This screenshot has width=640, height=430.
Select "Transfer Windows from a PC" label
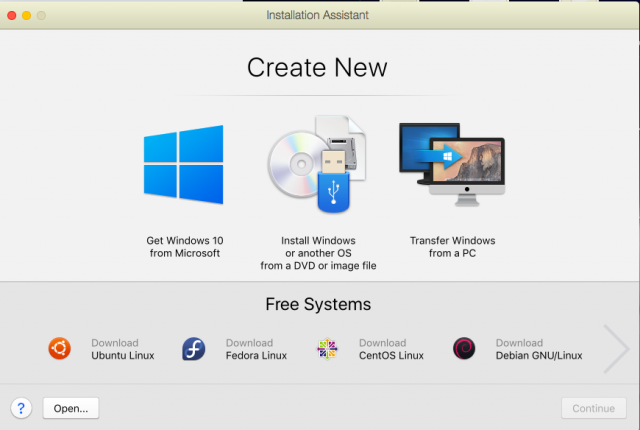[x=452, y=247]
